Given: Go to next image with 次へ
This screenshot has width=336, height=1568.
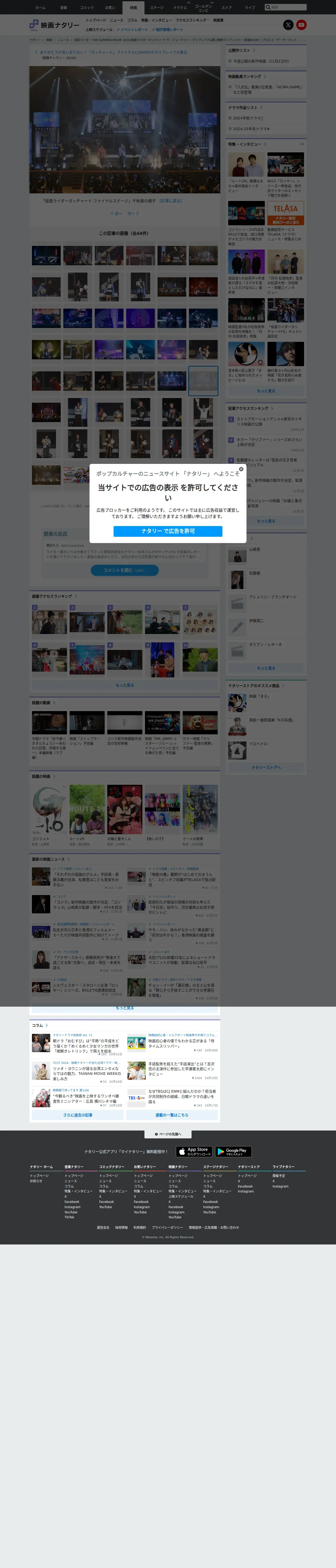Looking at the screenshot, I should pyautogui.click(x=133, y=214).
